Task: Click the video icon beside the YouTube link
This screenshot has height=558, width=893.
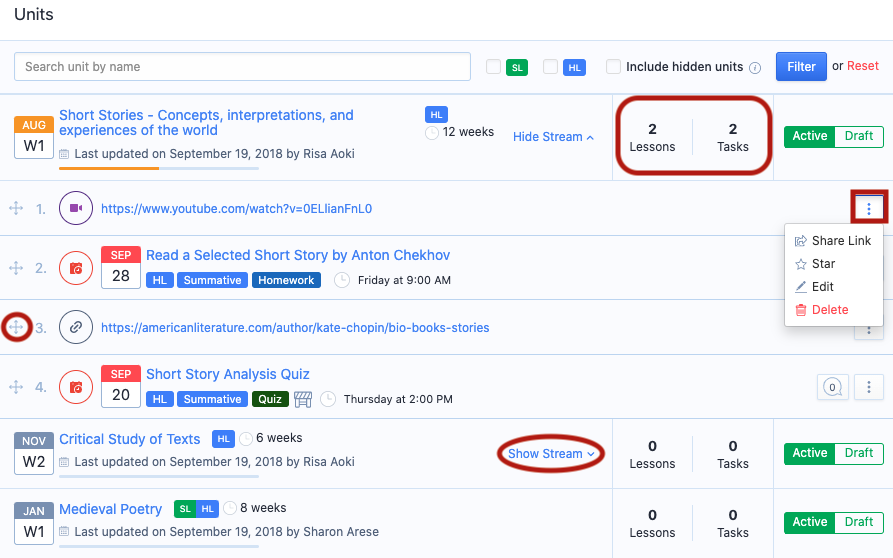Action: click(x=76, y=209)
